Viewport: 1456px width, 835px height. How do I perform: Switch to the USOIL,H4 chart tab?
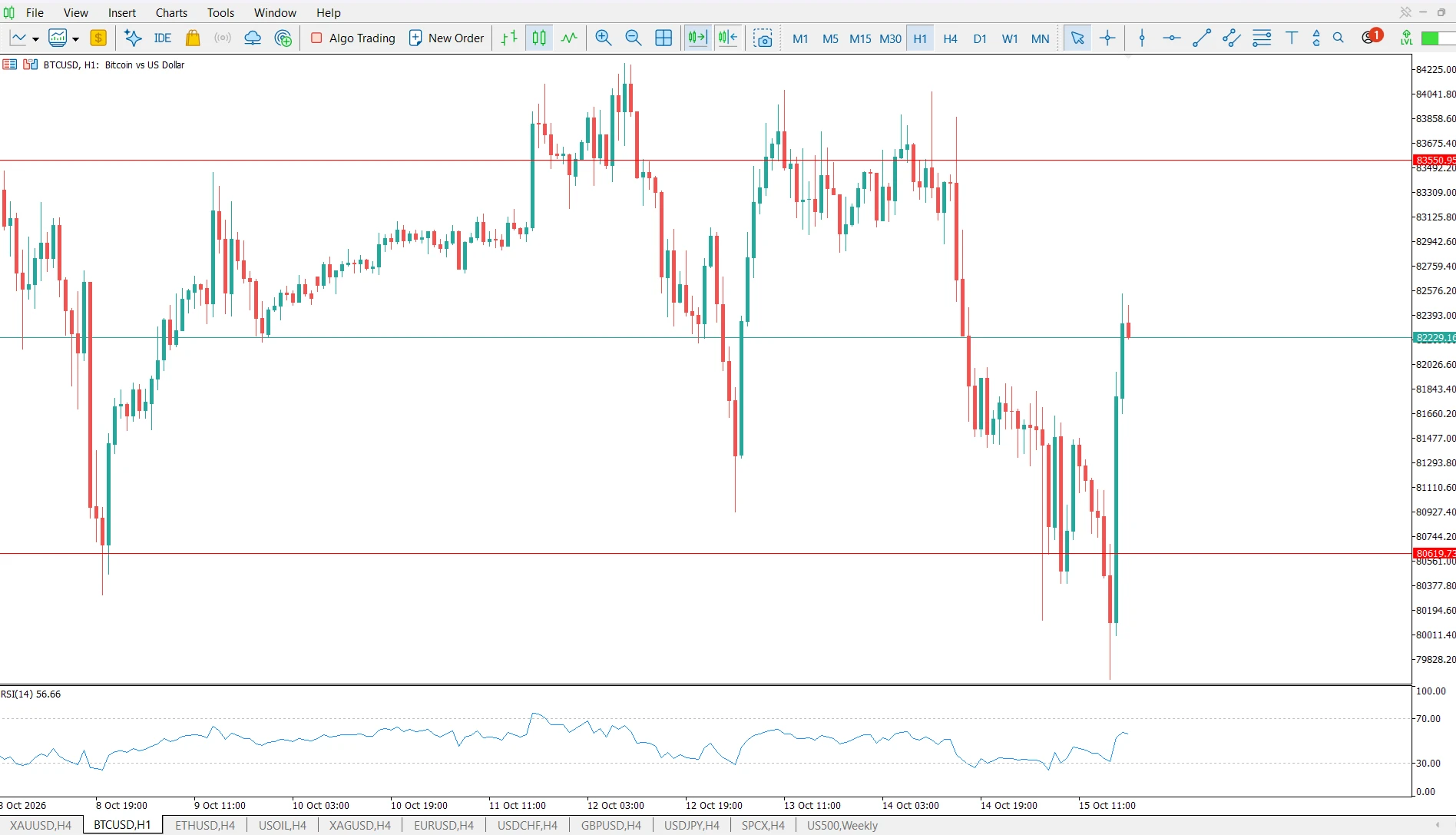283,825
